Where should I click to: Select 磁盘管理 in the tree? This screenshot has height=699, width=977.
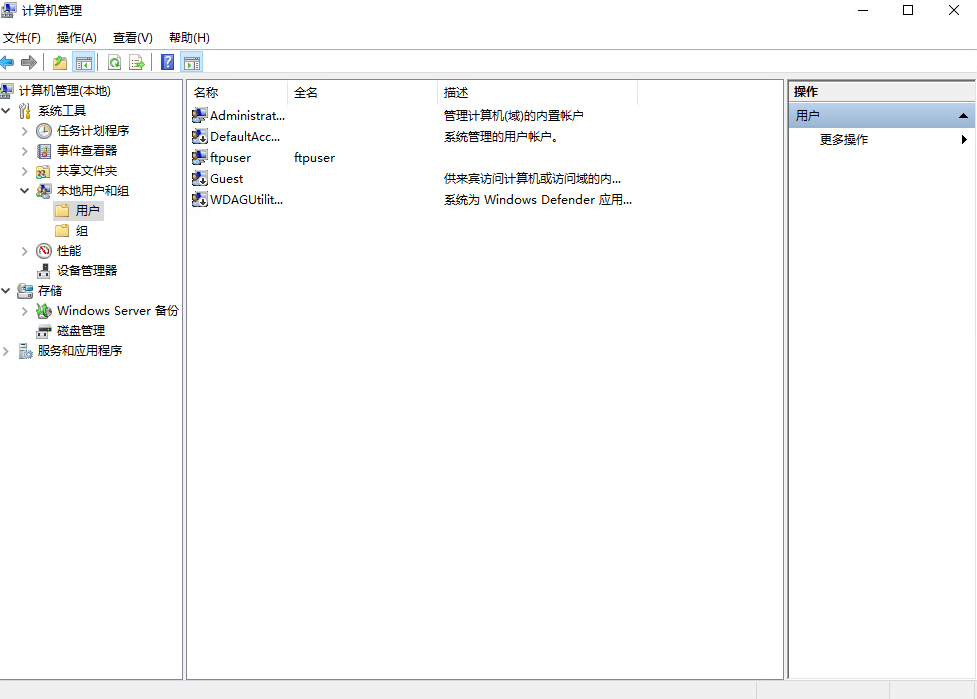(80, 331)
